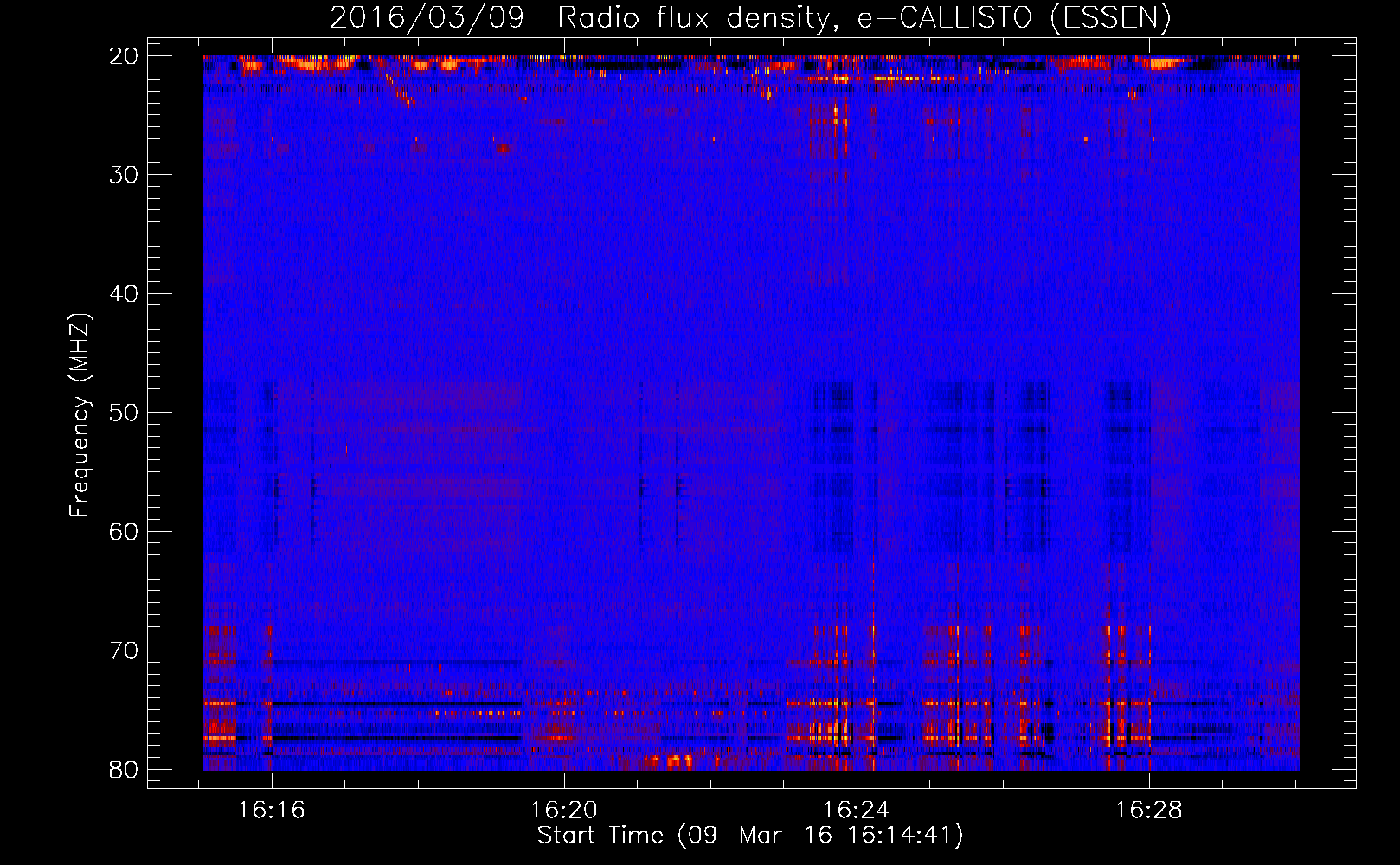Click the 16:28 time tick label
Viewport: 1400px width, 865px height.
pyautogui.click(x=1149, y=811)
